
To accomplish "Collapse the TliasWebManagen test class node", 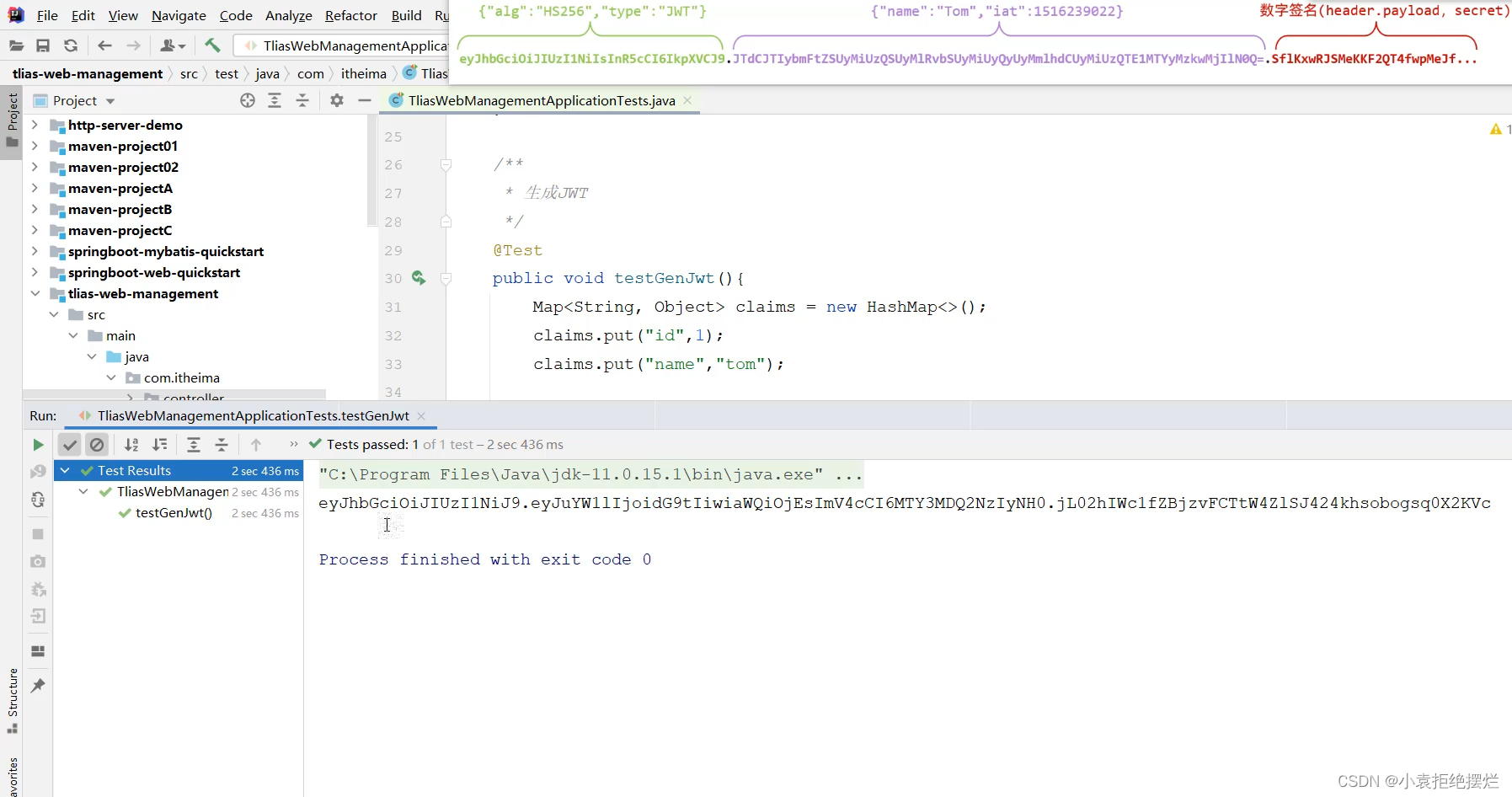I will point(83,492).
